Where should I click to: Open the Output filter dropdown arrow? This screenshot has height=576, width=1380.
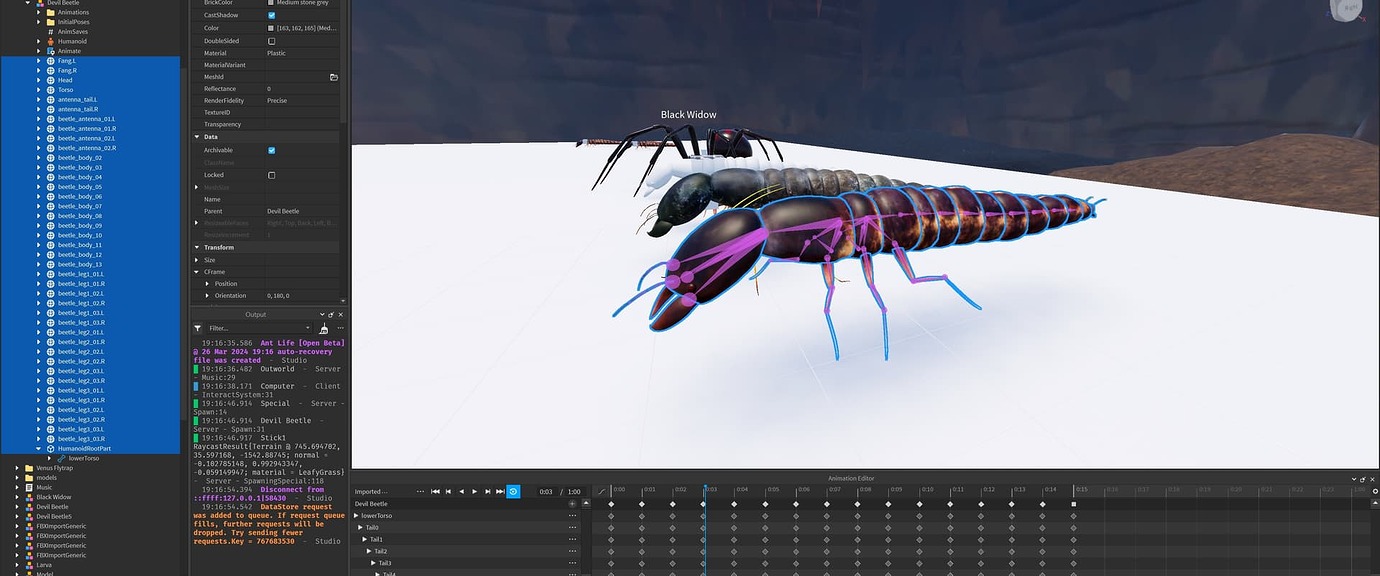tap(308, 328)
